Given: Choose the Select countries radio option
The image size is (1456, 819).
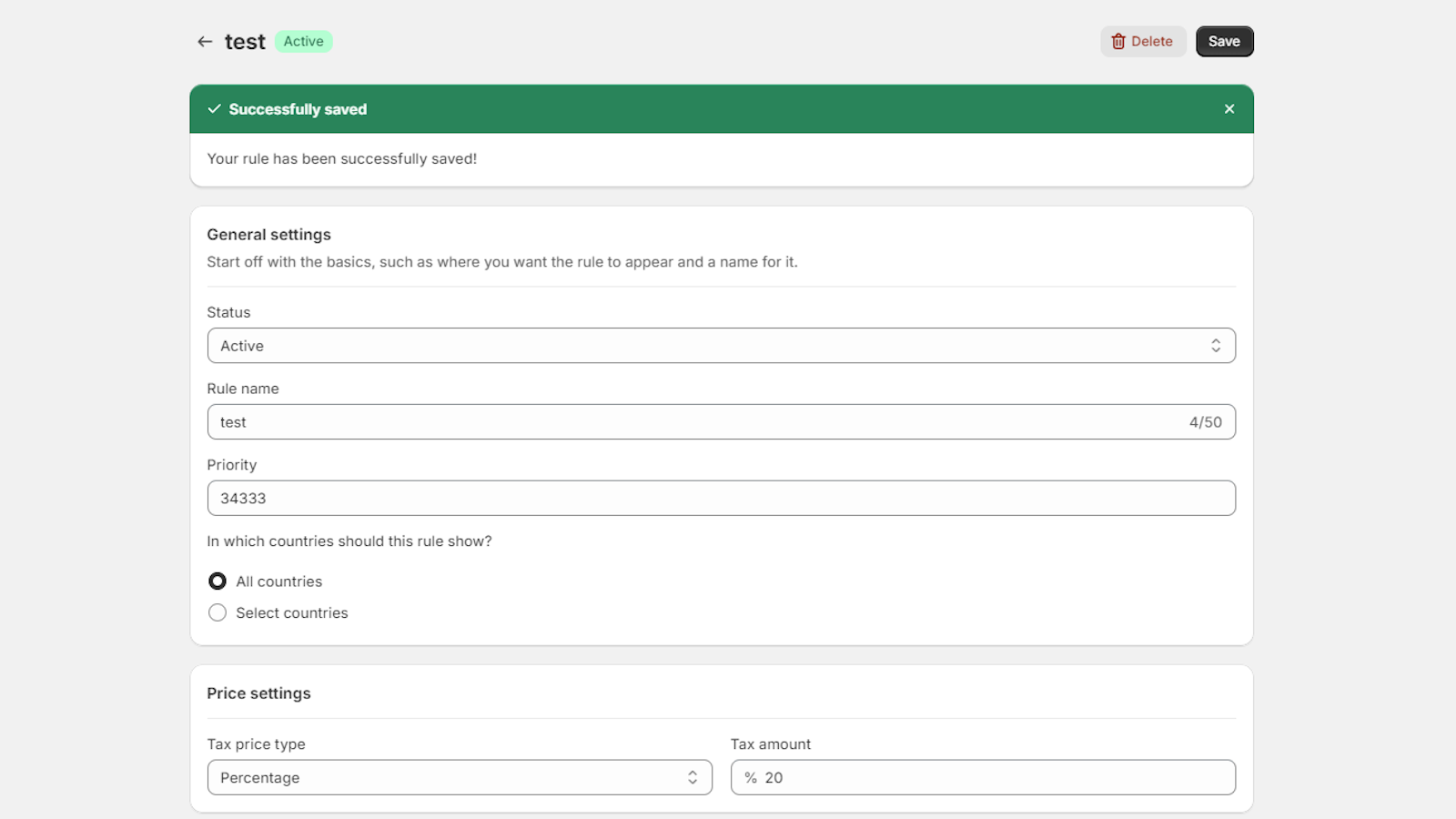Looking at the screenshot, I should coord(217,613).
